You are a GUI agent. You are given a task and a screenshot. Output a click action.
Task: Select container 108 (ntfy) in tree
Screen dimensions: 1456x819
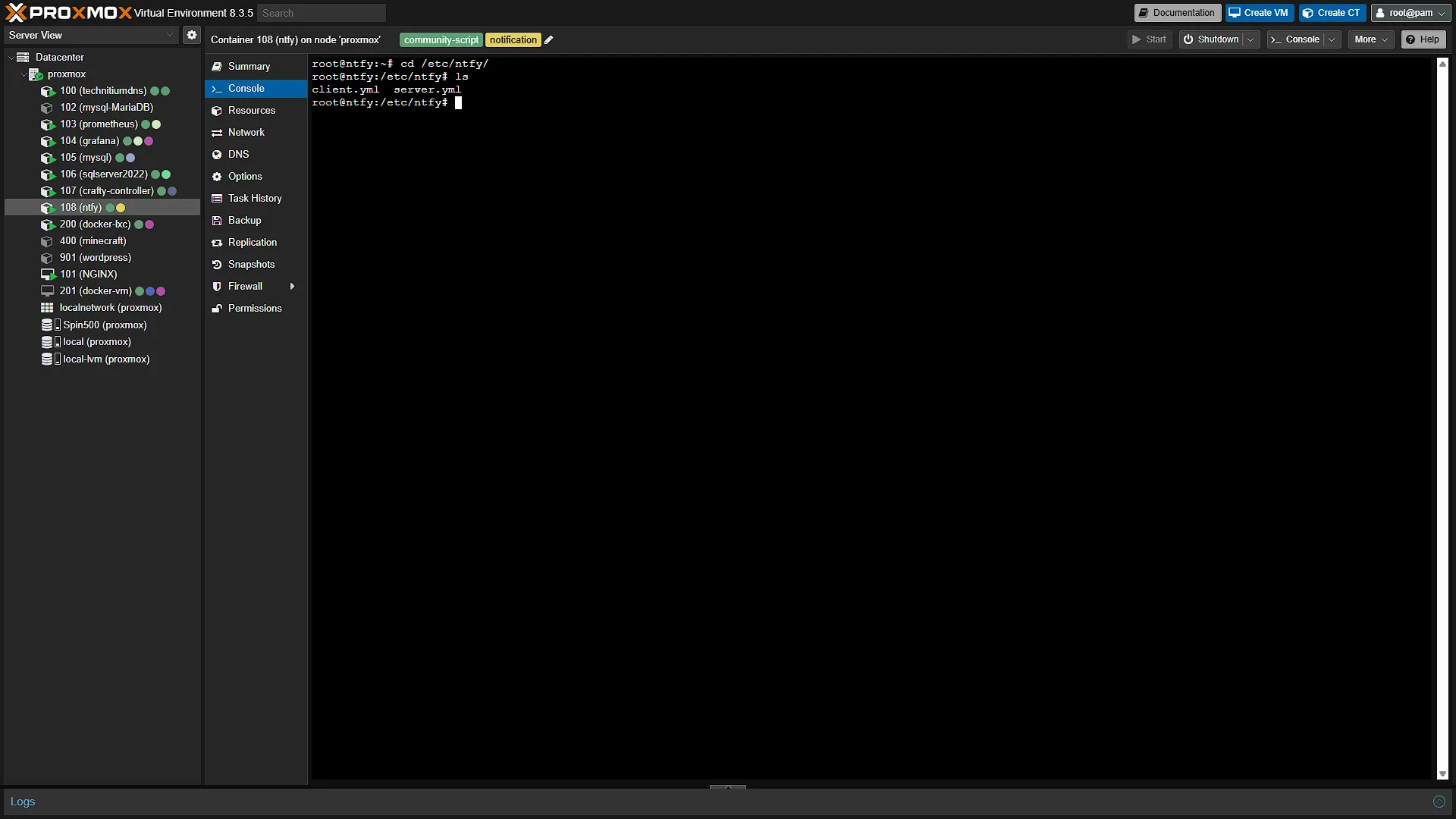coord(102,208)
